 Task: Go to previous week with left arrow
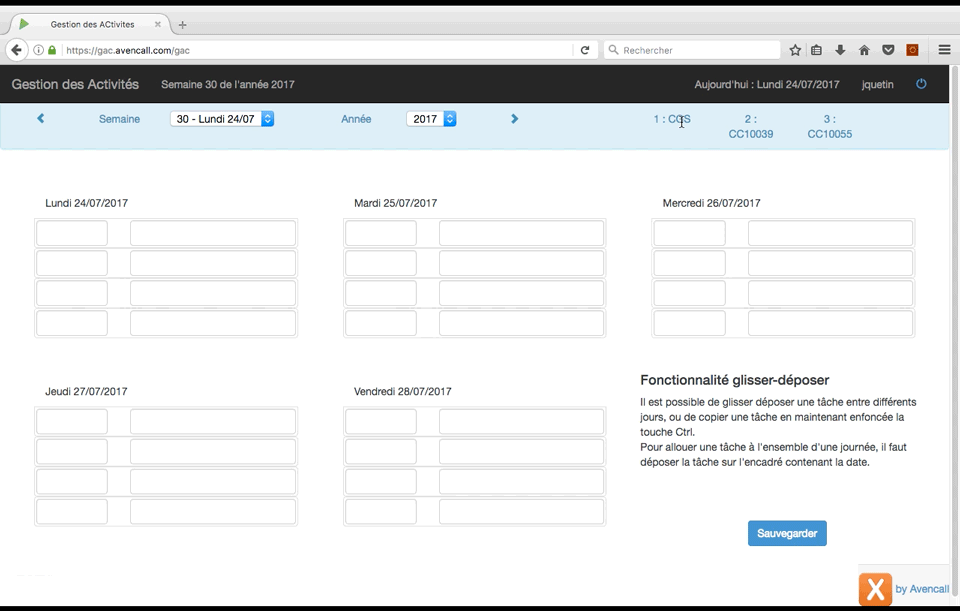tap(41, 119)
